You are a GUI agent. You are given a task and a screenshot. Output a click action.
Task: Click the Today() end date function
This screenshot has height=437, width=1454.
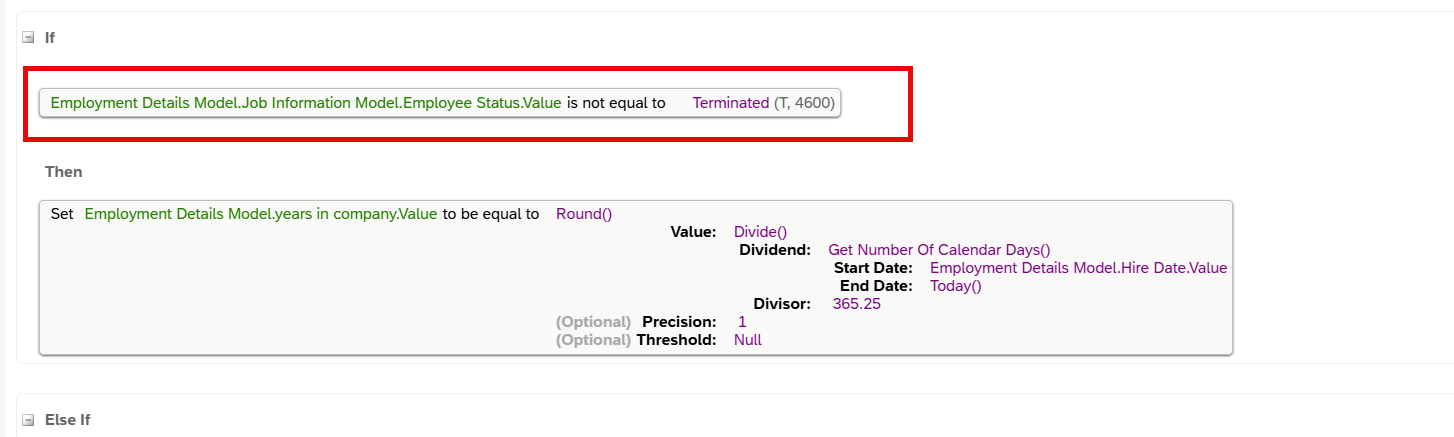click(956, 286)
